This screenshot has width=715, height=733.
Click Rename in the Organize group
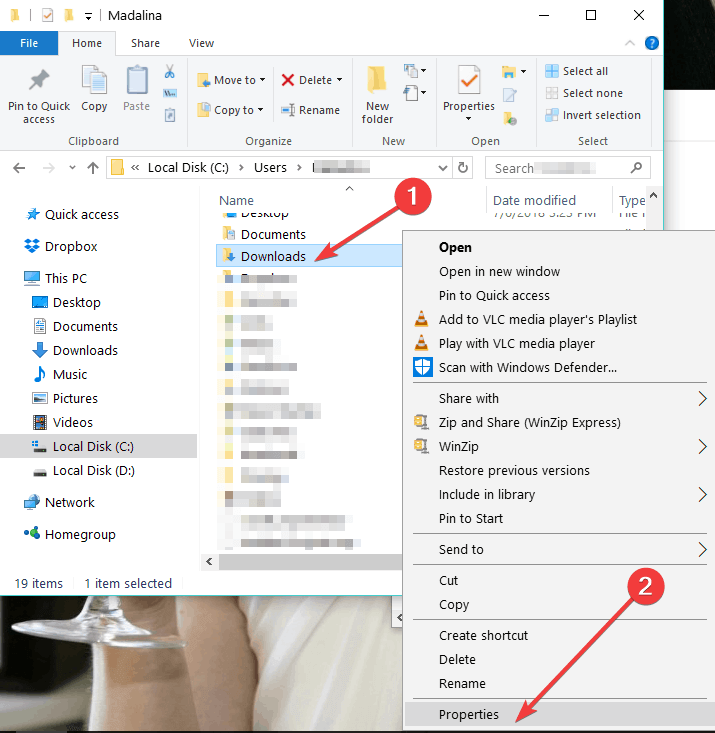(310, 110)
